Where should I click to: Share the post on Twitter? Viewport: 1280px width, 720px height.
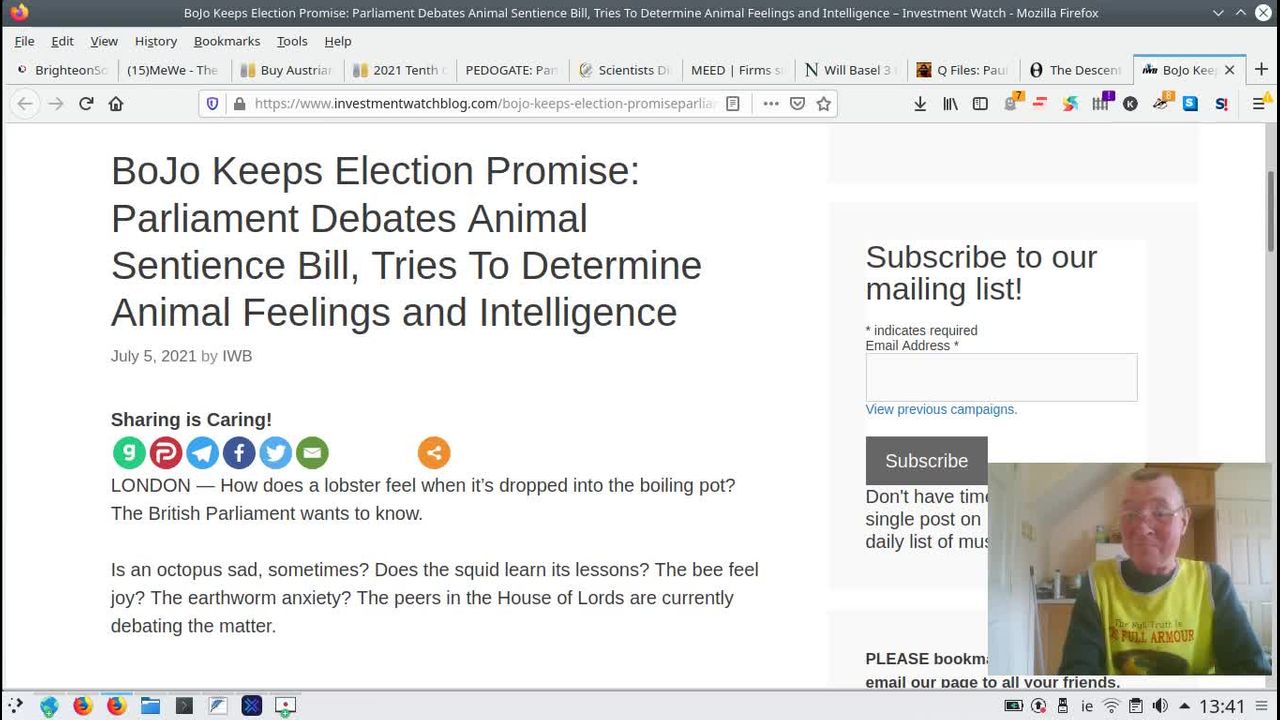tap(275, 453)
